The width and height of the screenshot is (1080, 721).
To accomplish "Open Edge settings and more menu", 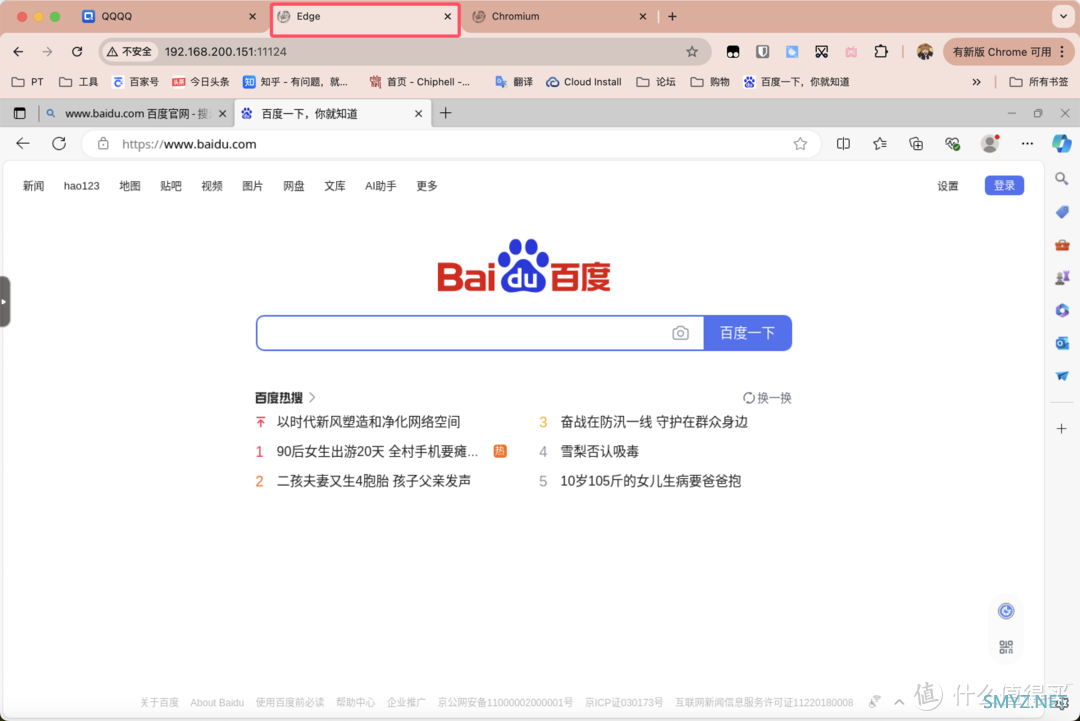I will [1027, 143].
